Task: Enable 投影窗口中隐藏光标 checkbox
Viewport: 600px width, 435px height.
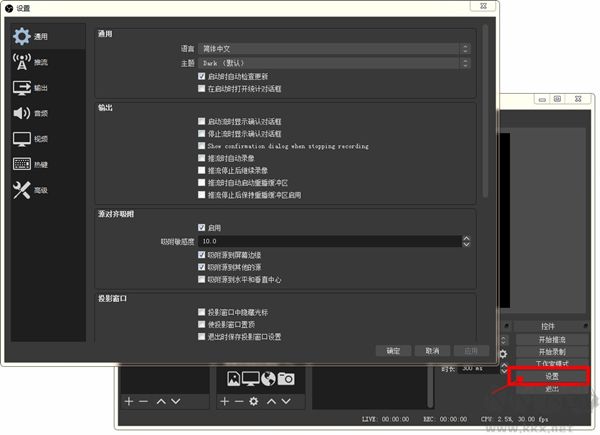Action: (x=202, y=312)
